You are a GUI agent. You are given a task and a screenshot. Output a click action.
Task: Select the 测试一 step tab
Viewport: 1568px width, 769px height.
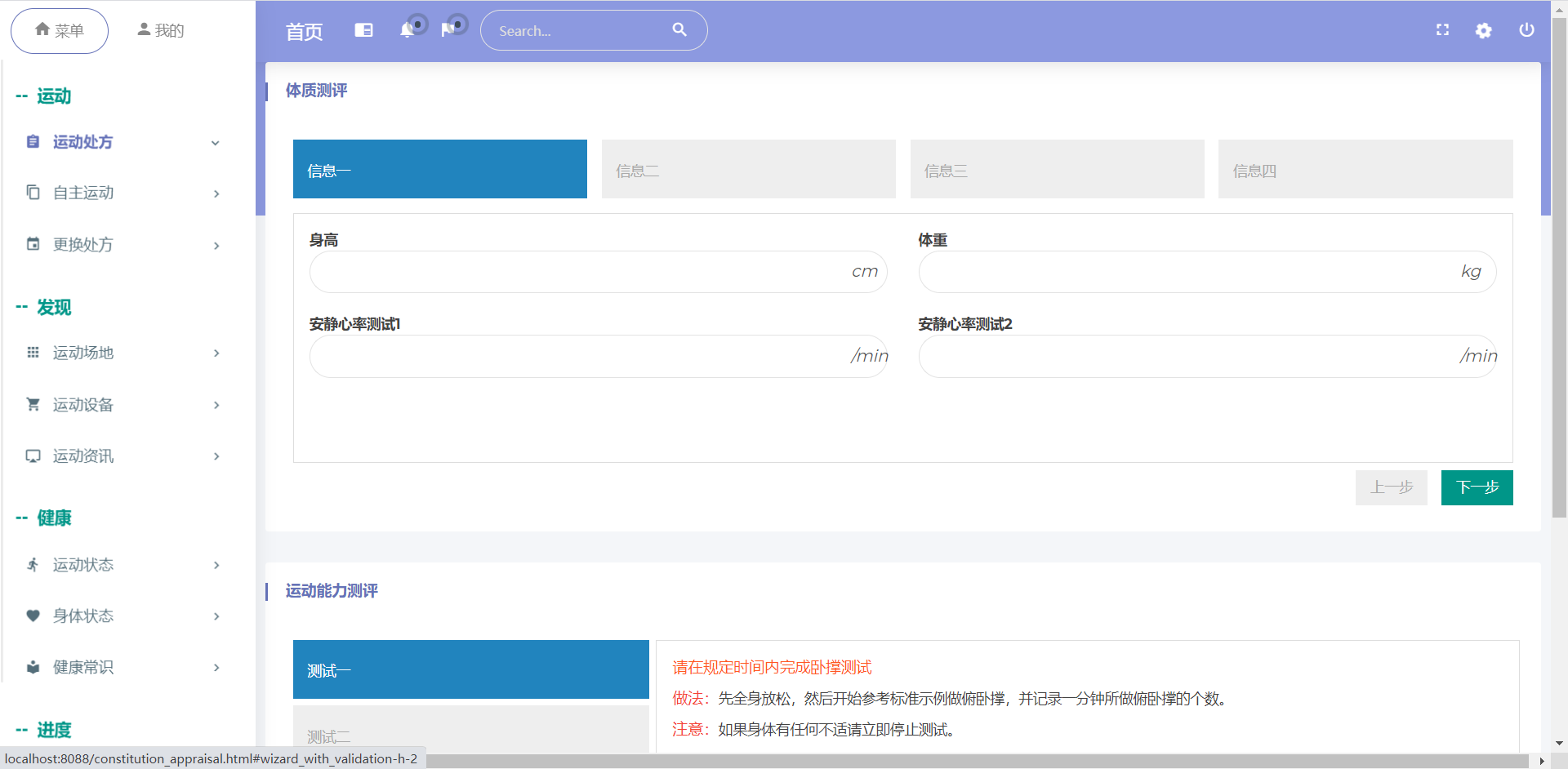click(x=471, y=669)
